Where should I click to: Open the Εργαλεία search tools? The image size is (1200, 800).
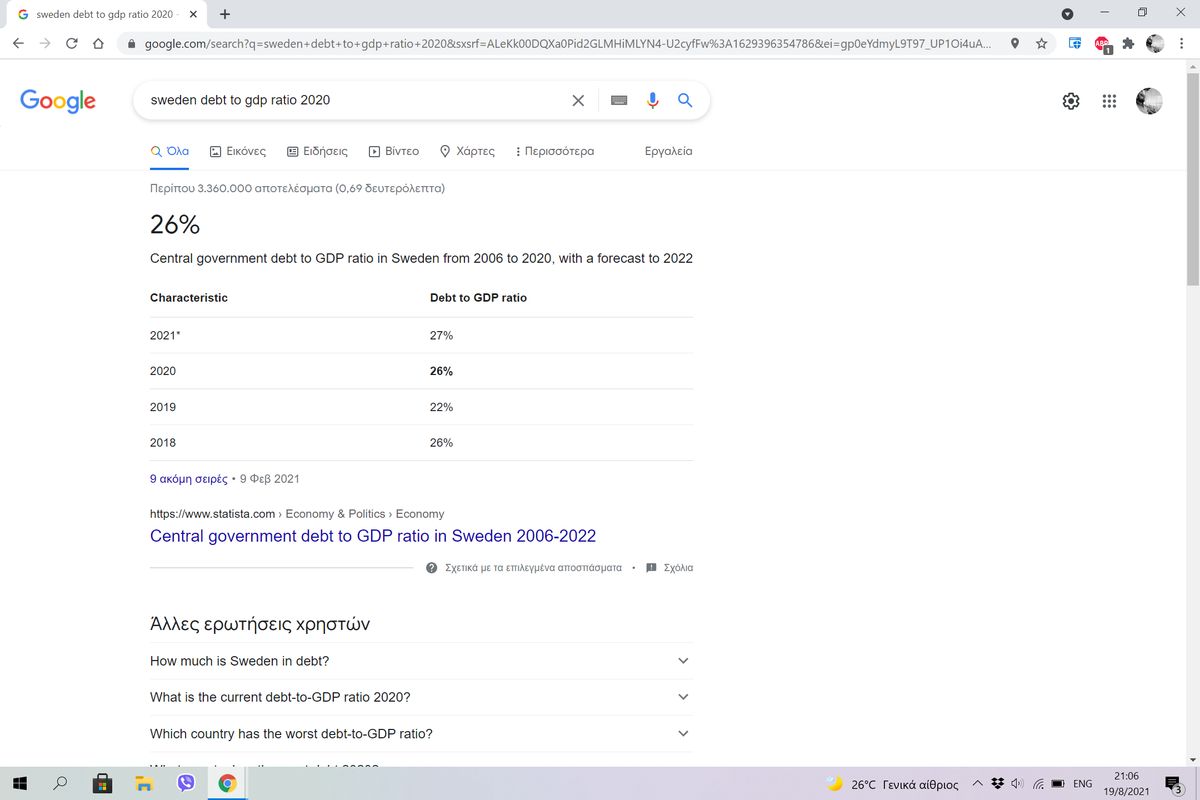click(x=669, y=152)
